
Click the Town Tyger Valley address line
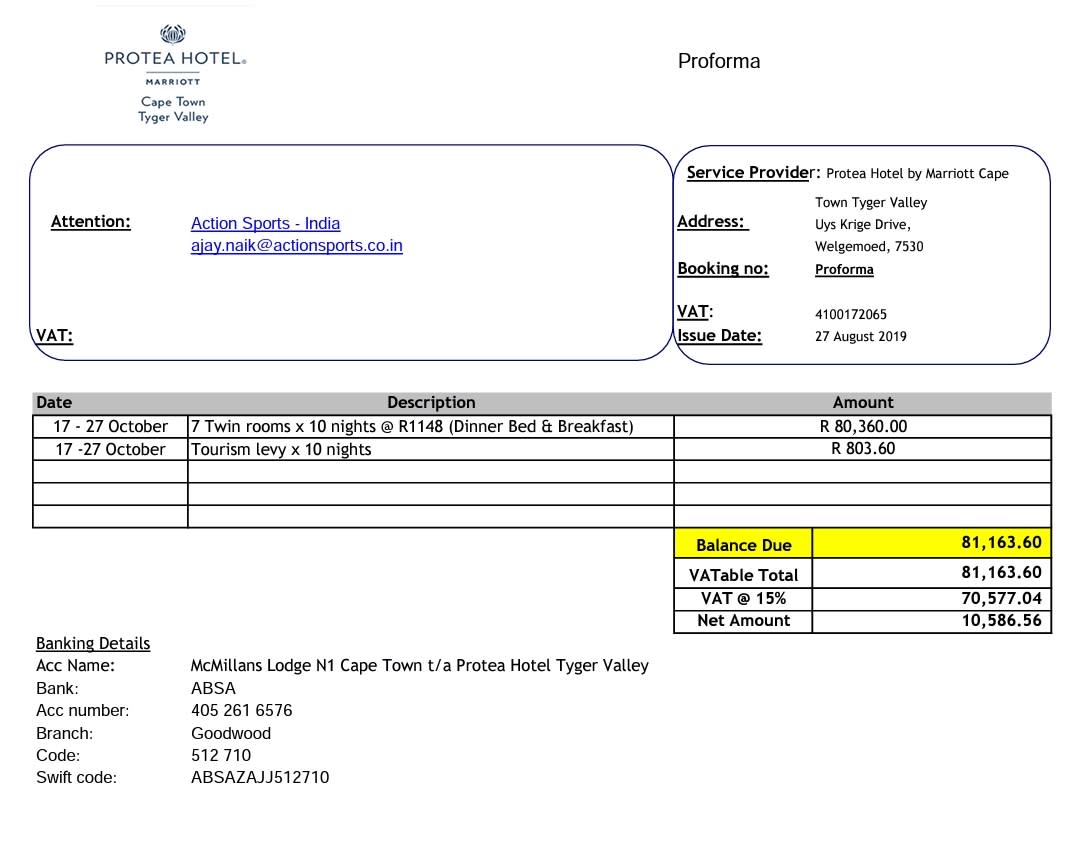click(x=871, y=202)
